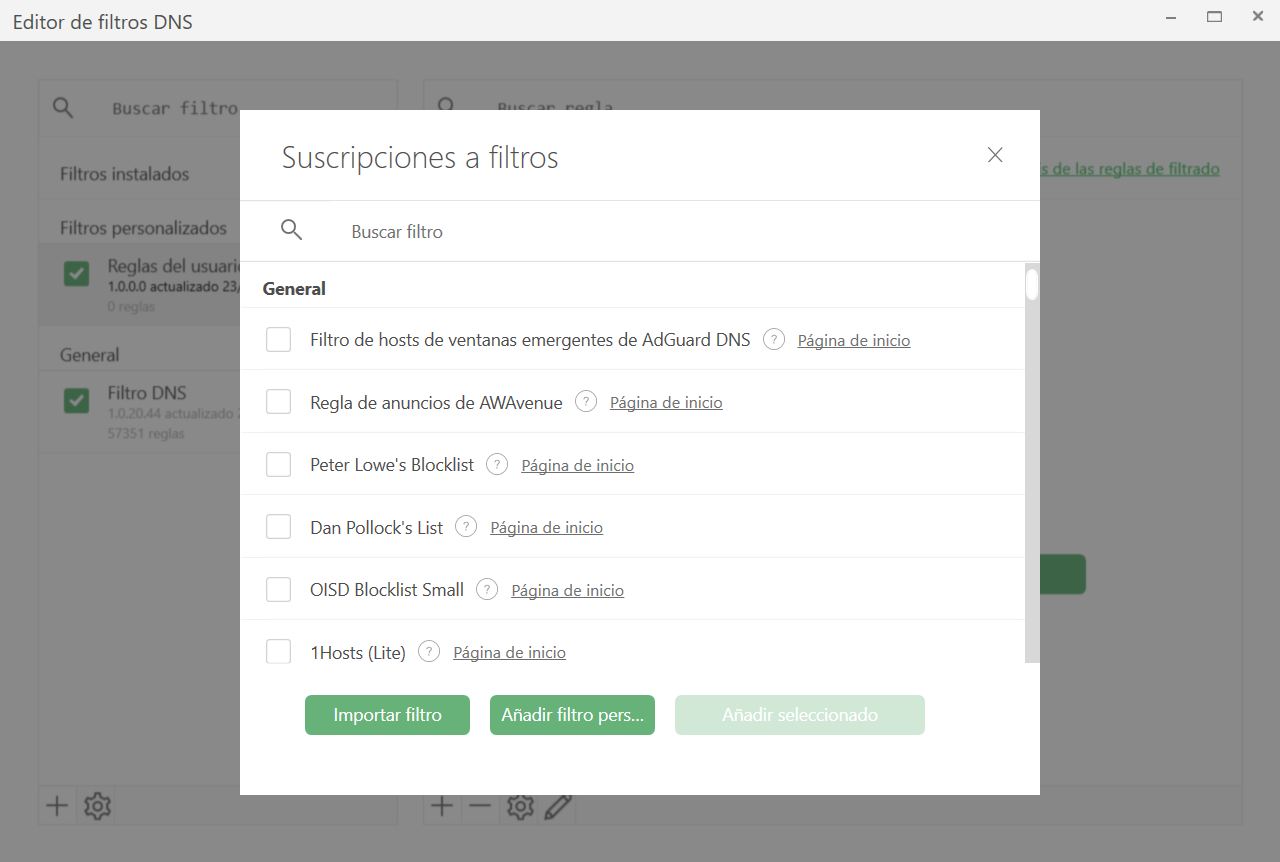The image size is (1280, 862).
Task: Add rule with right panel plus icon
Action: pyautogui.click(x=441, y=805)
